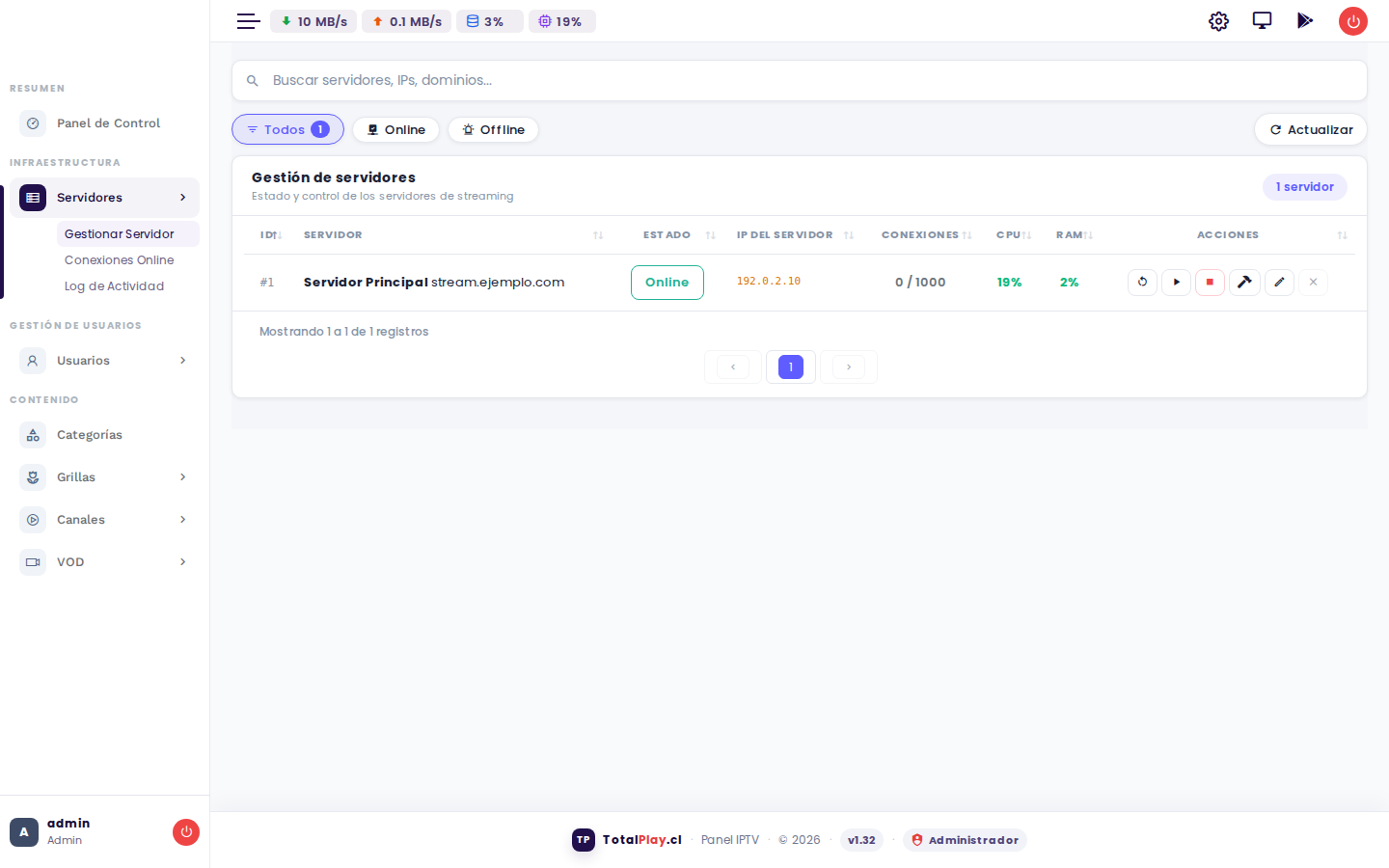
Task: Click the 19% CPU usage badge
Action: click(x=562, y=21)
